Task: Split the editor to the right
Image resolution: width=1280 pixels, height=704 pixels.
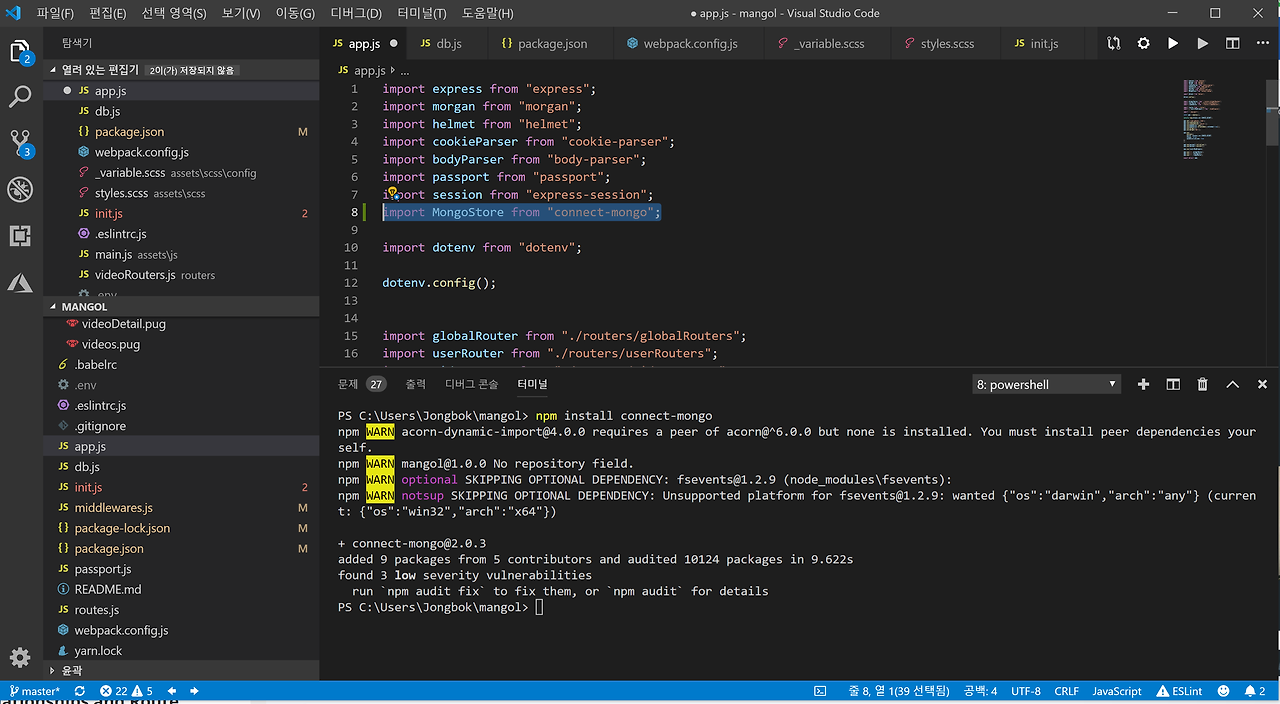Action: [x=1233, y=44]
